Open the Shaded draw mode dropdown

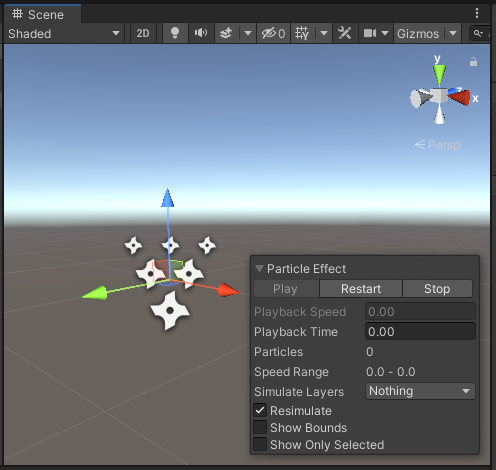[x=64, y=33]
